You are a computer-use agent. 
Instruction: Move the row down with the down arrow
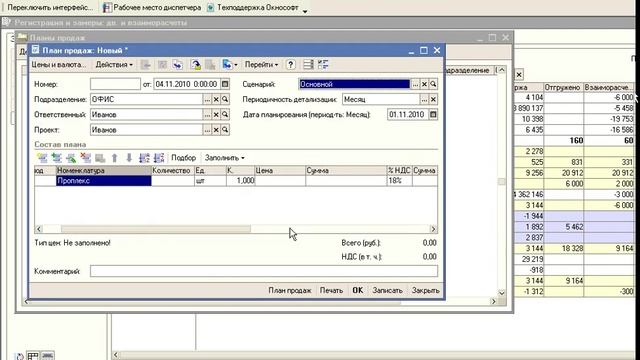(x=129, y=158)
